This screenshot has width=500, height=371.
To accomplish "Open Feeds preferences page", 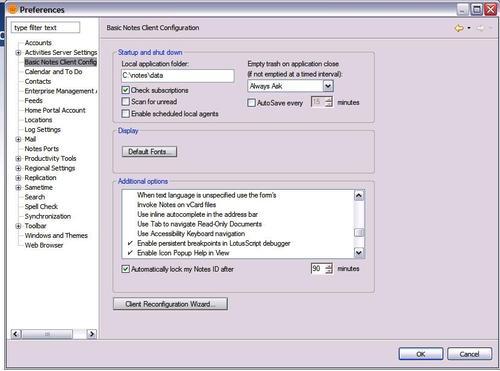I will pos(33,101).
